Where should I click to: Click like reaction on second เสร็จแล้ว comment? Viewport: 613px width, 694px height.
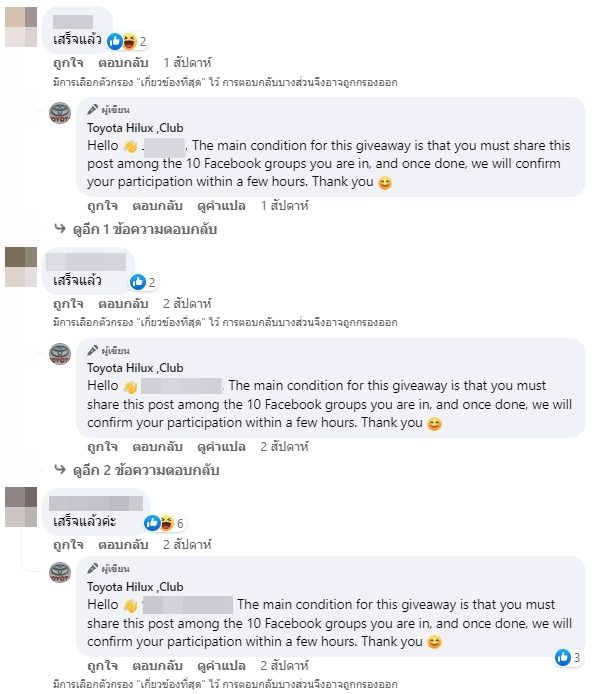(138, 282)
